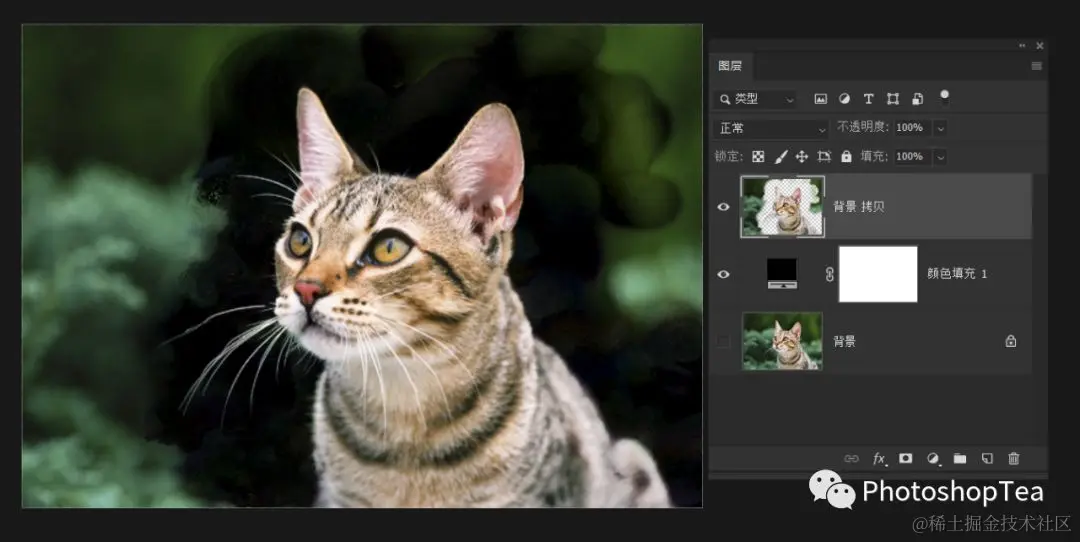Screen dimensions: 1080x542
Task: Add a layer mask
Action: pyautogui.click(x=906, y=459)
